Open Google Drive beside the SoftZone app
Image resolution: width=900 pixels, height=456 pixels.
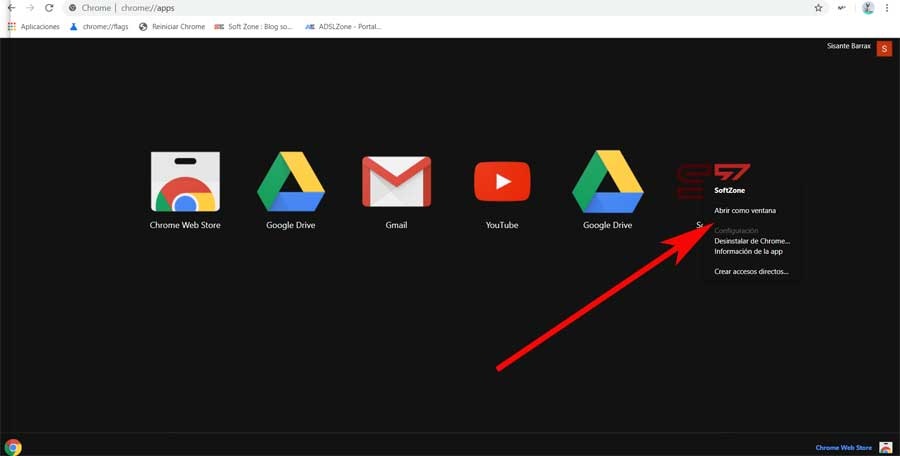(607, 181)
